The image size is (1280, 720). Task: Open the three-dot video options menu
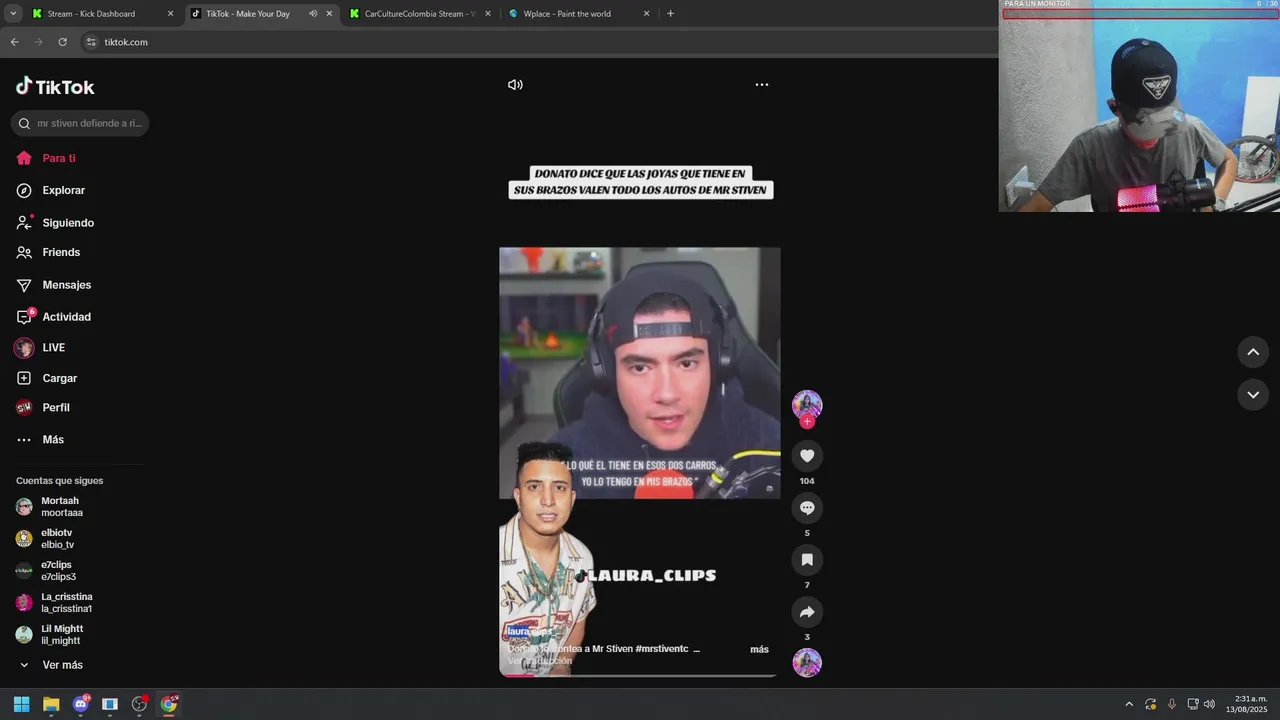click(x=762, y=85)
